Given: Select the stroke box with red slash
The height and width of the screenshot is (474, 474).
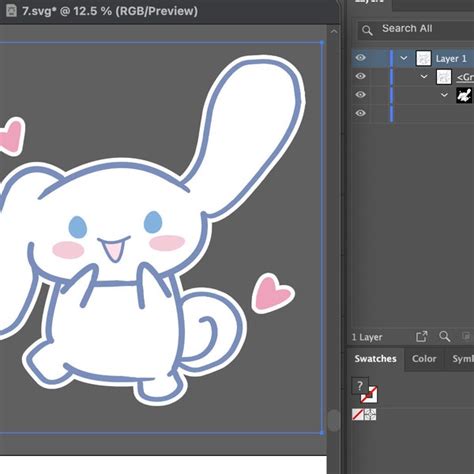Looking at the screenshot, I should pyautogui.click(x=370, y=395).
